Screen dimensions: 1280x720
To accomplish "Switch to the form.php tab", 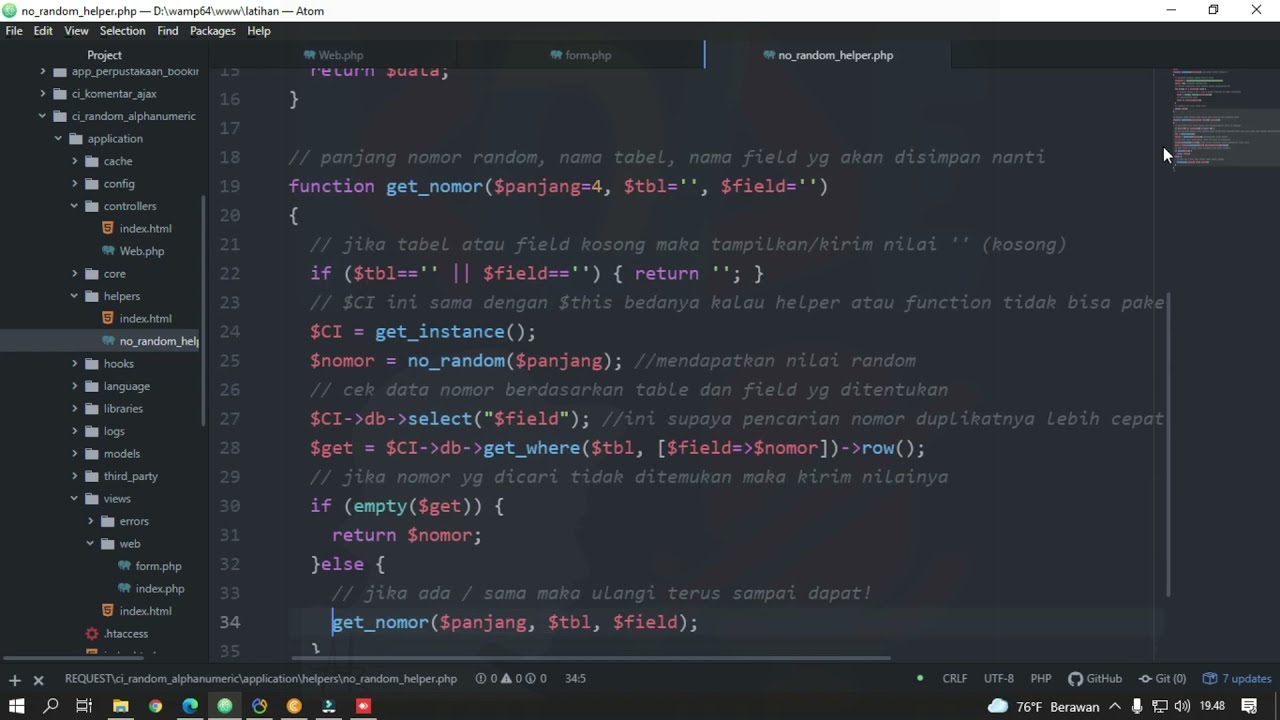I will (x=581, y=55).
